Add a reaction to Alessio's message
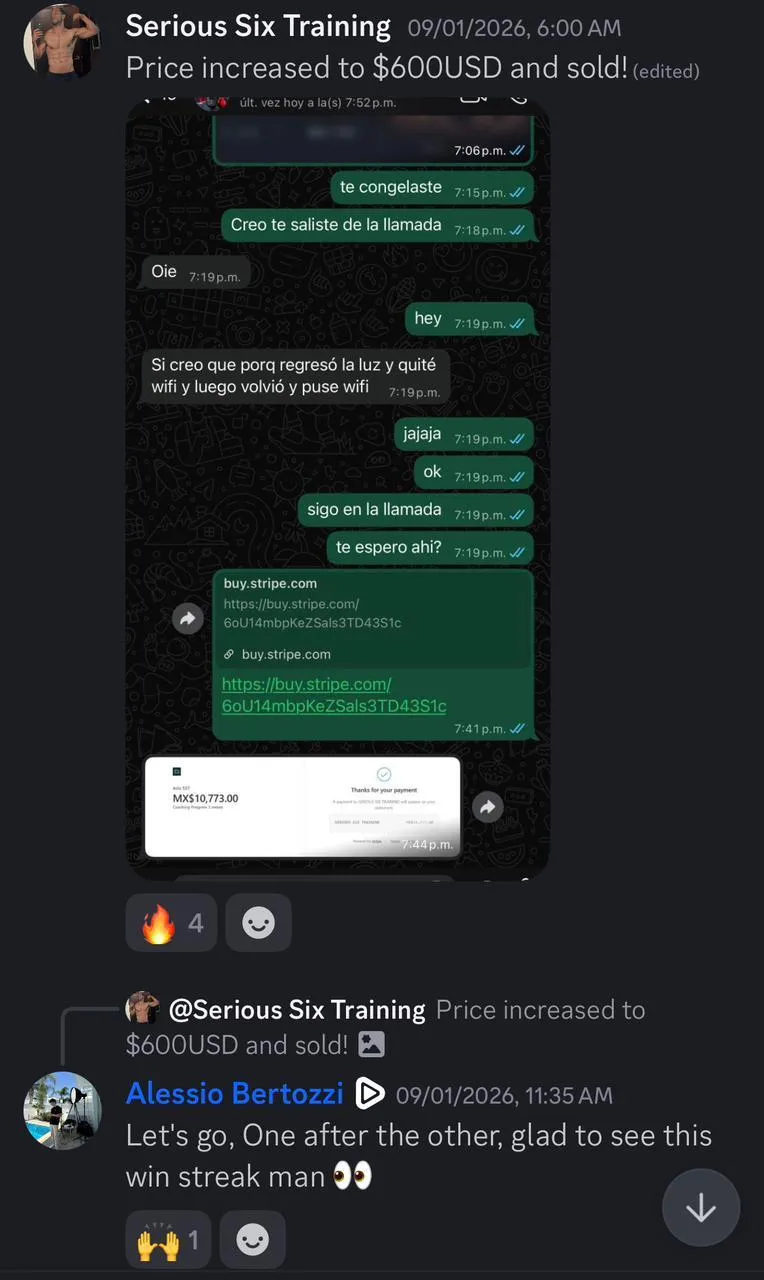The height and width of the screenshot is (1280, 764). point(252,1240)
